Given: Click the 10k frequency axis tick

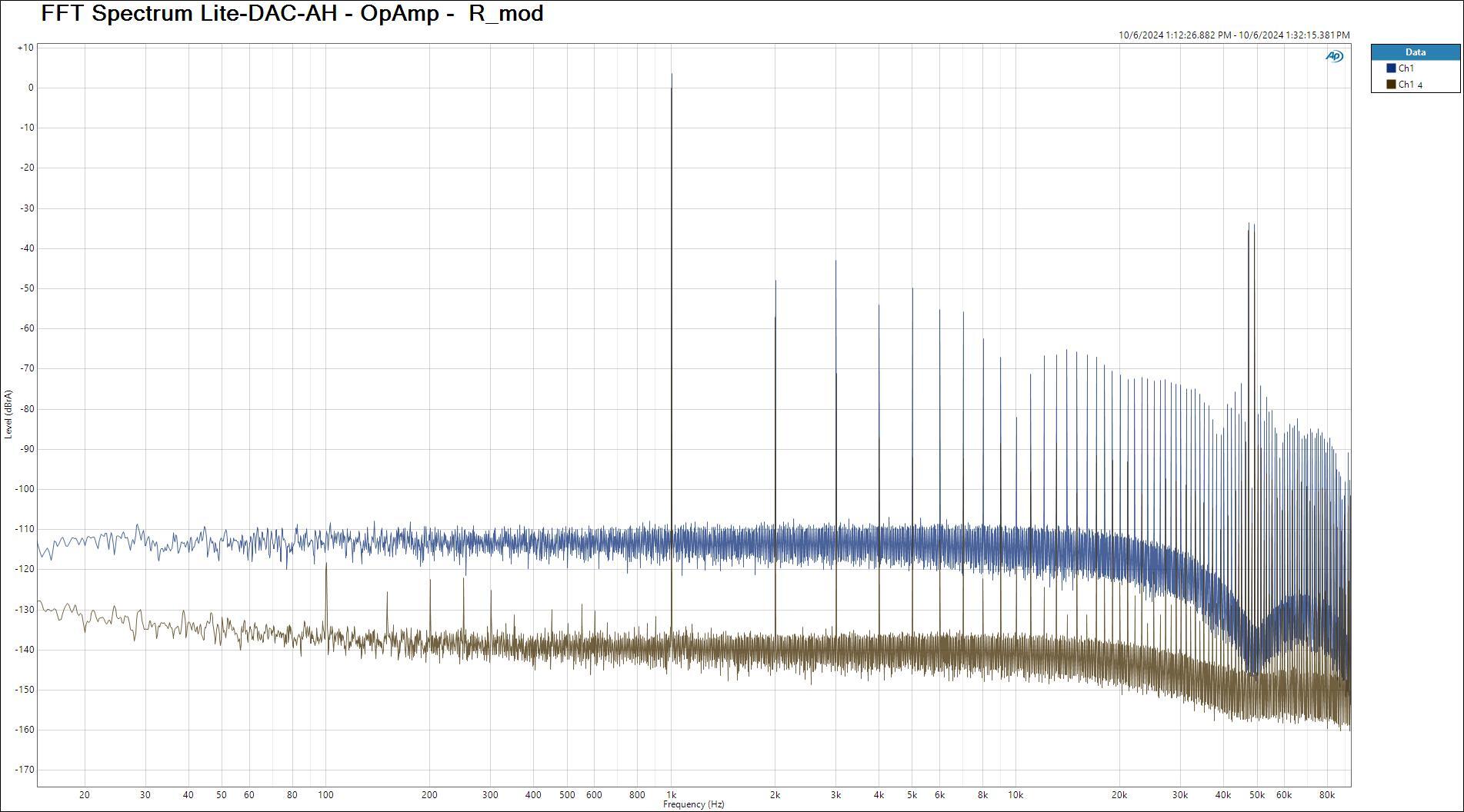Looking at the screenshot, I should click(x=1015, y=795).
